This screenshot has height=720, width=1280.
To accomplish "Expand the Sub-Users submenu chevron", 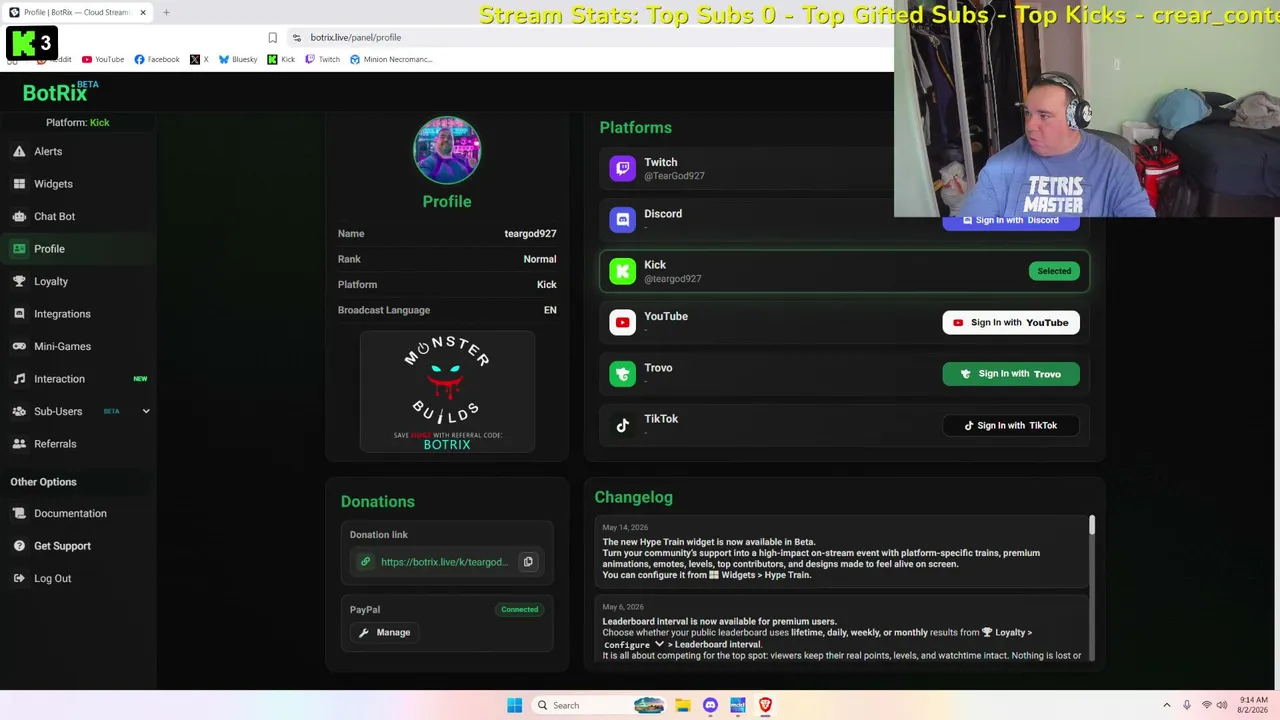I will [x=146, y=411].
